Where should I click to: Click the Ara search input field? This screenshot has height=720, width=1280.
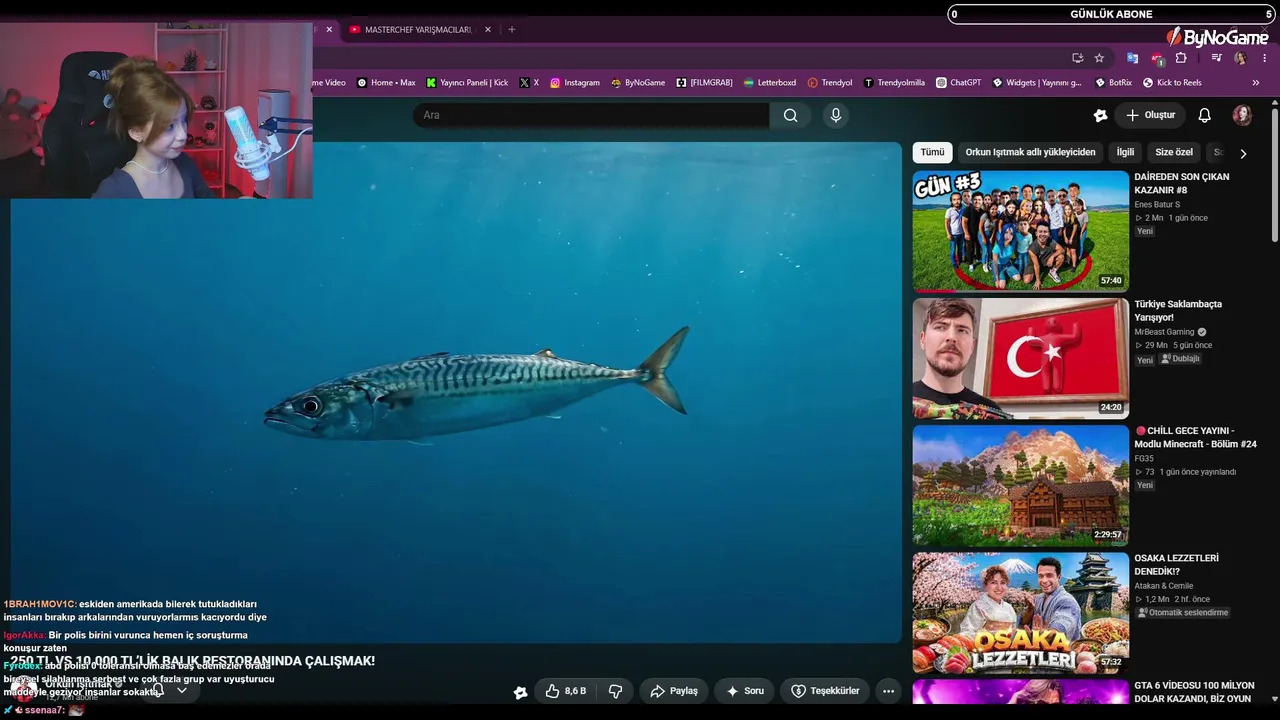point(591,115)
